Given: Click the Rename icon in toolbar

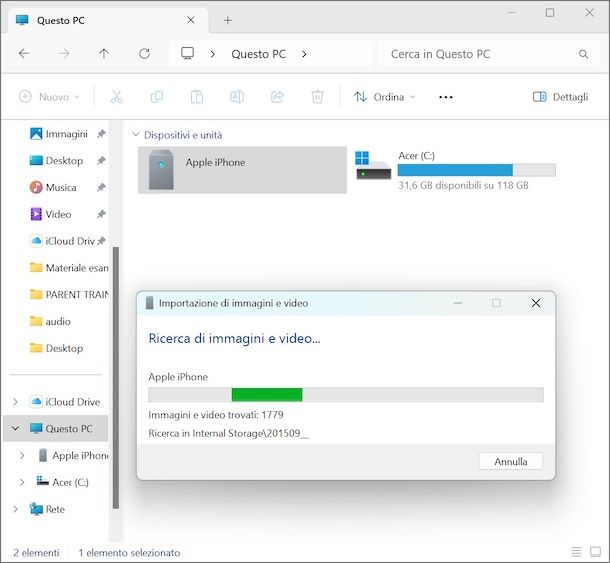Looking at the screenshot, I should point(237,97).
